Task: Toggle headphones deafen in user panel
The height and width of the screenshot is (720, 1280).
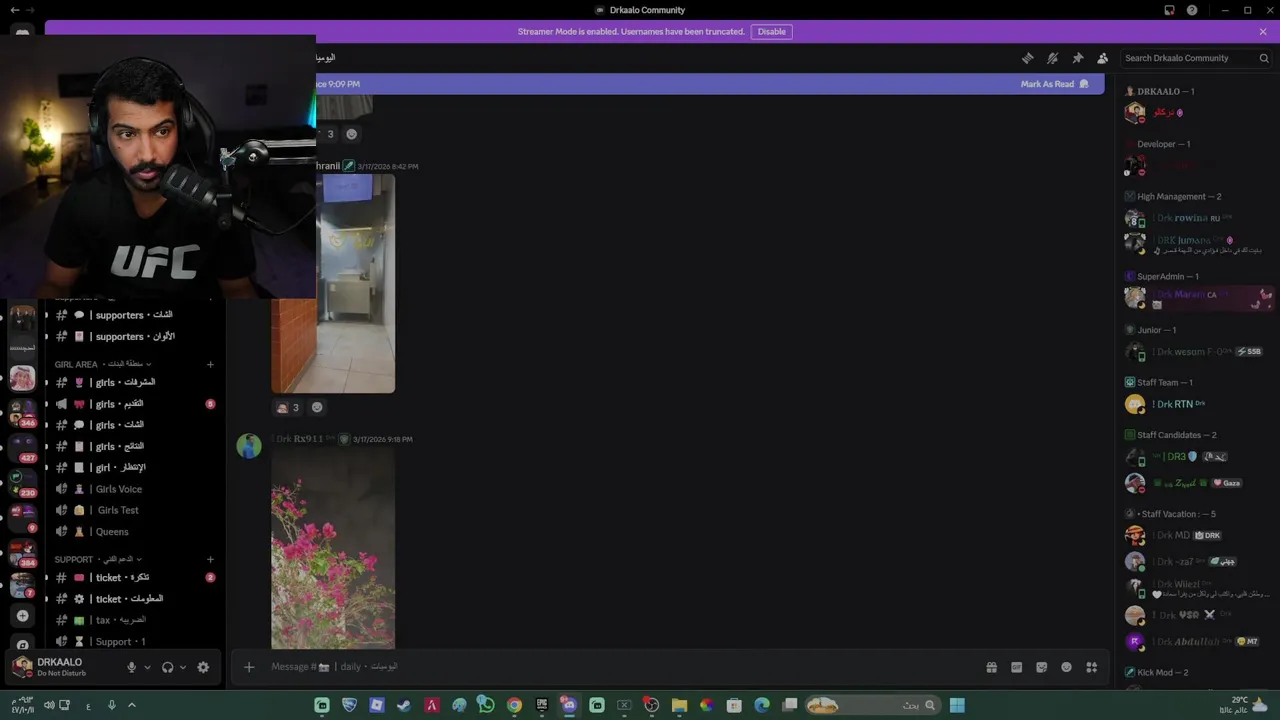Action: (x=167, y=667)
